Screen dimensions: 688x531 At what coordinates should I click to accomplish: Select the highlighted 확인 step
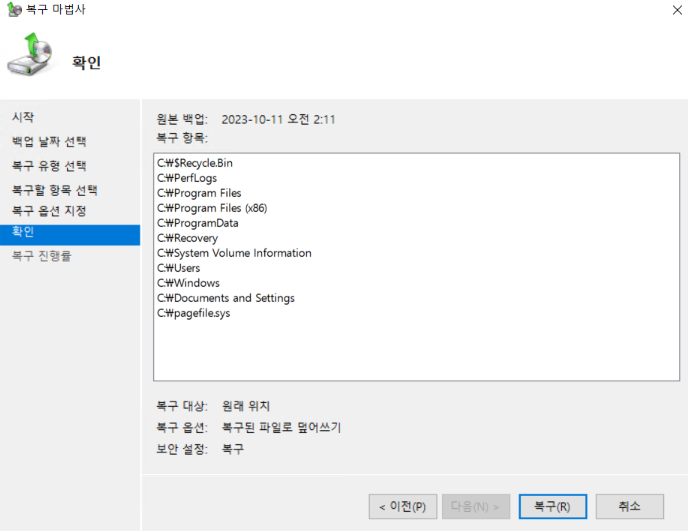tap(22, 233)
